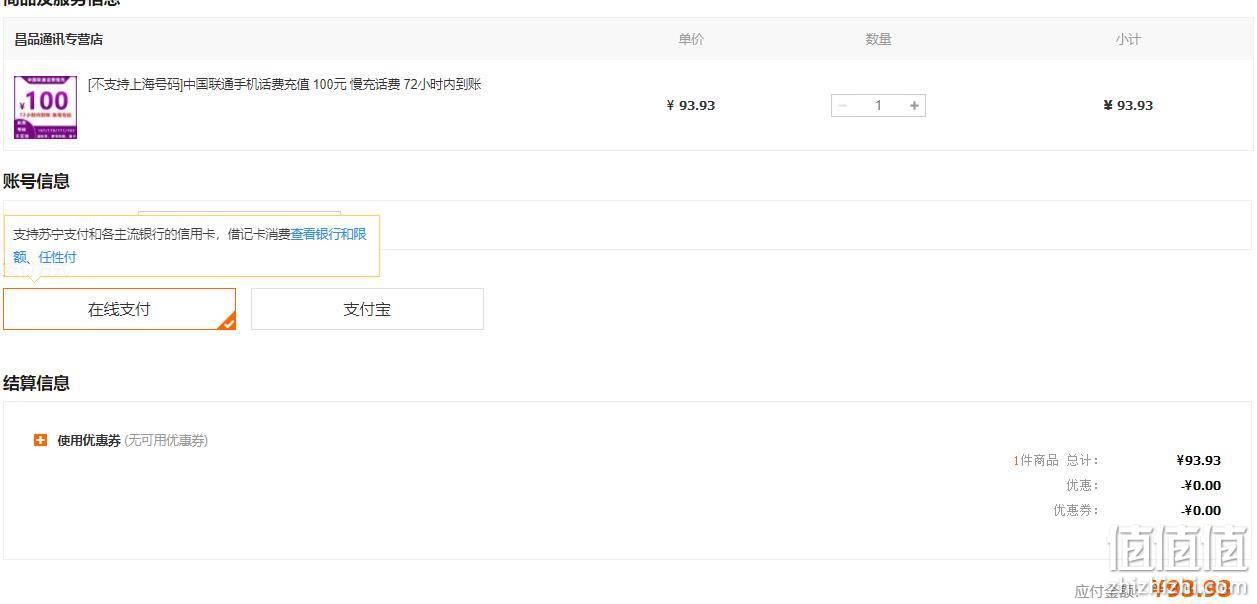
Task: Click the 小计 column header
Action: click(1128, 39)
